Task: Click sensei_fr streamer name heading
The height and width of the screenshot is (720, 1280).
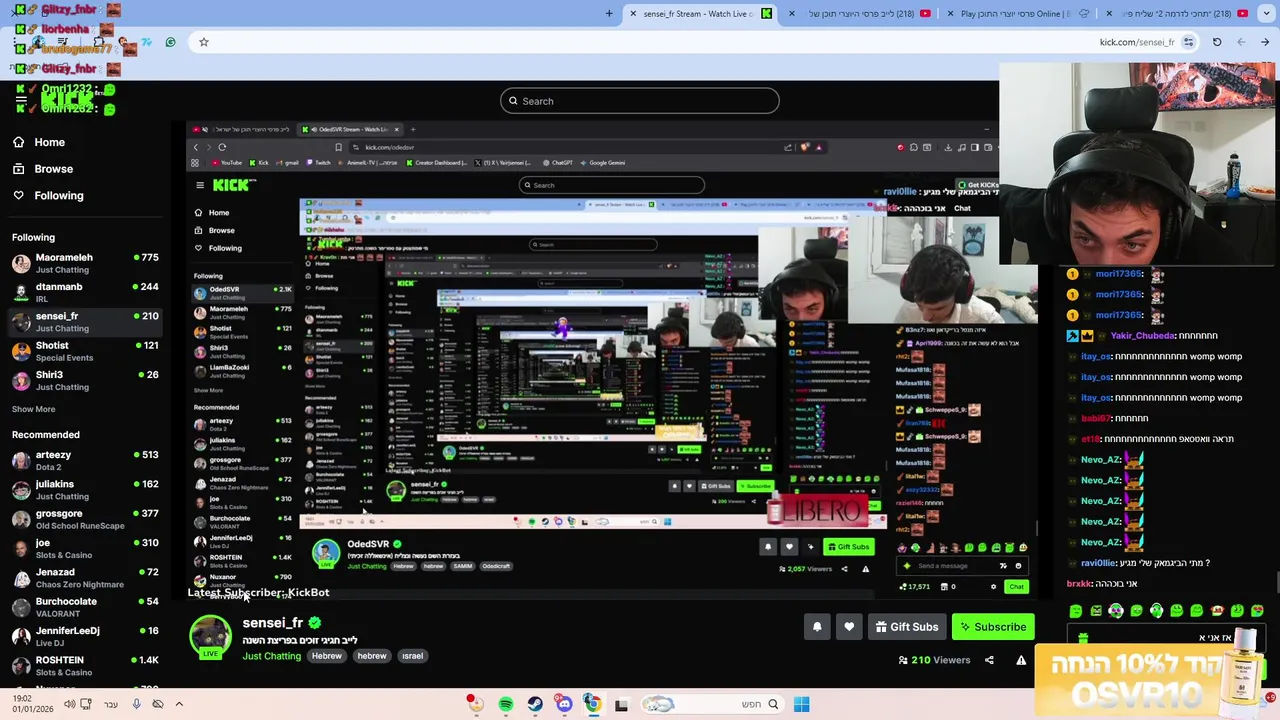Action: 272,623
